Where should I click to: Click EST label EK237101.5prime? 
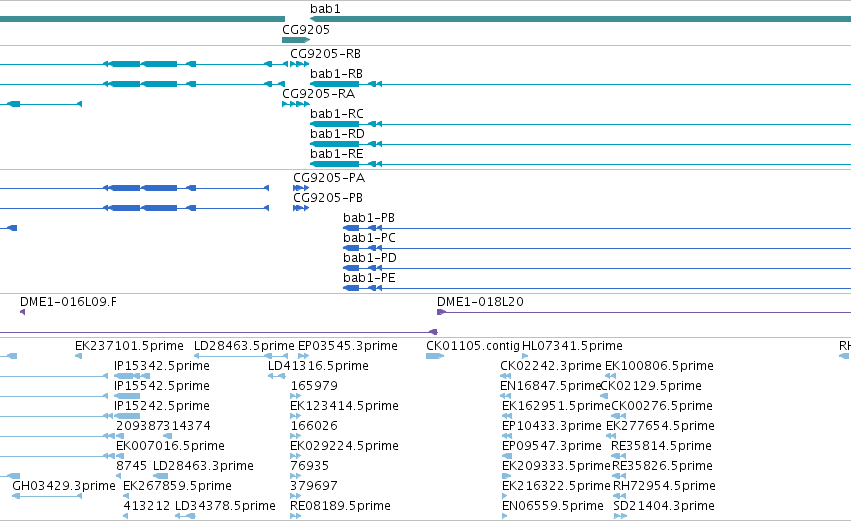(x=129, y=346)
